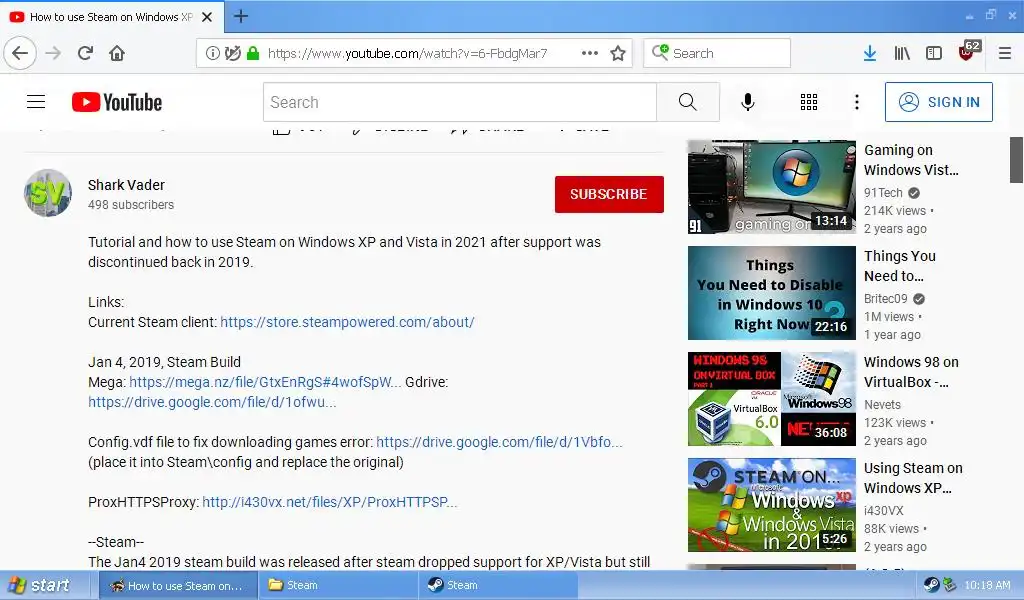Open 'Windows 98 on VirtualBox' video title
1024x600 pixels.
click(911, 371)
